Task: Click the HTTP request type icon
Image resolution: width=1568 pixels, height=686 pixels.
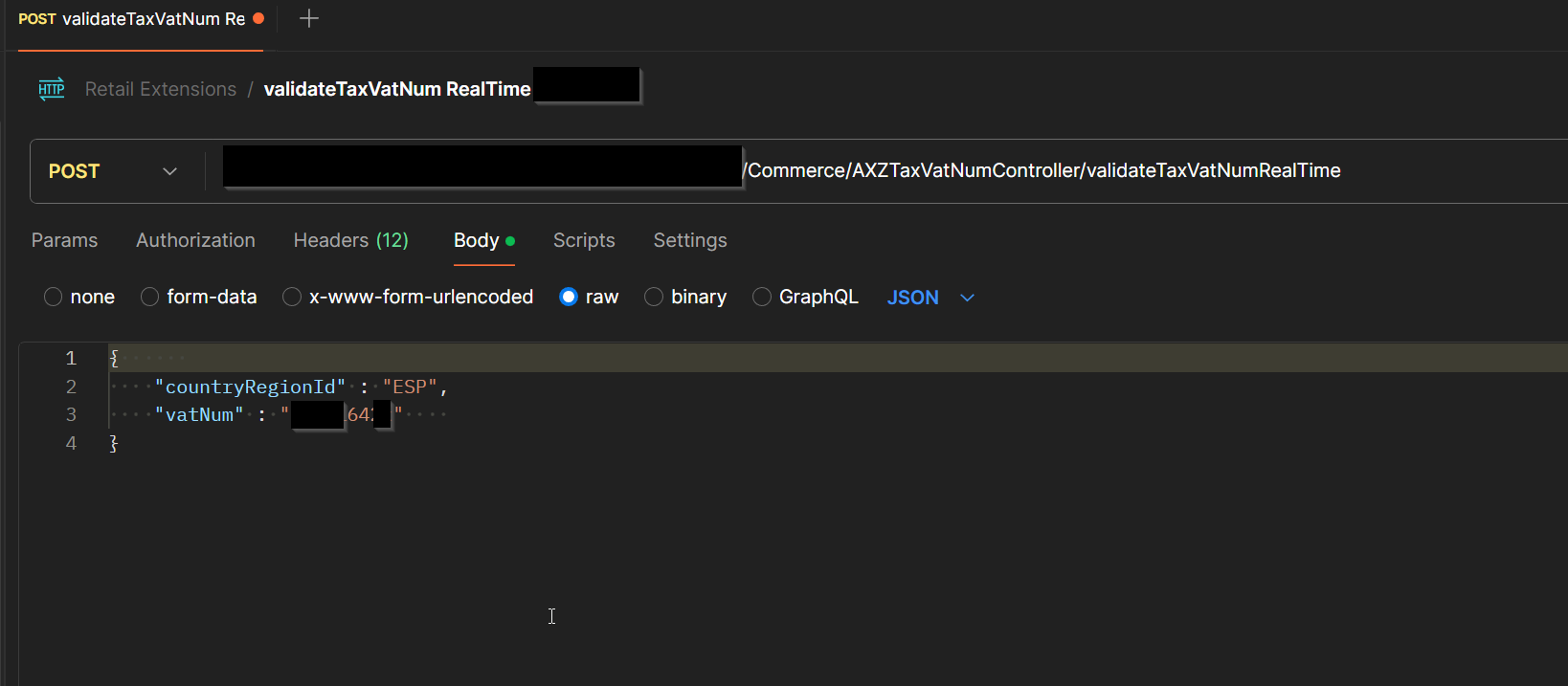Action: point(51,89)
